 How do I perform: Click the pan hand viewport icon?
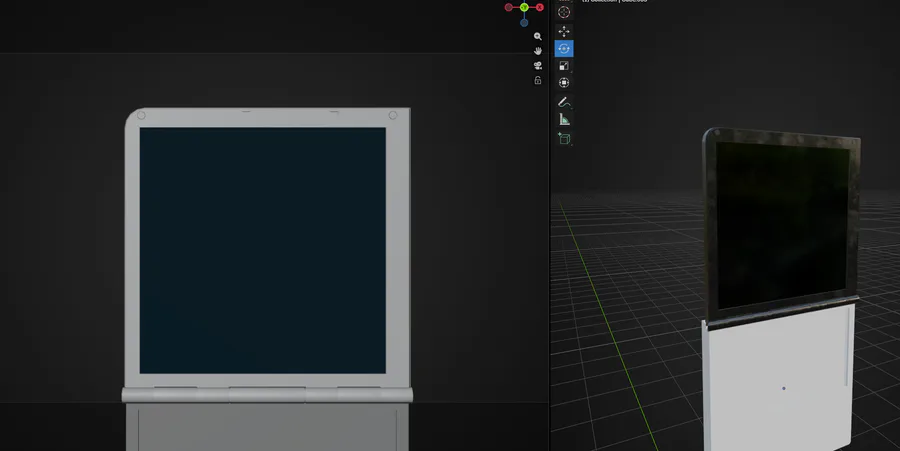537,51
